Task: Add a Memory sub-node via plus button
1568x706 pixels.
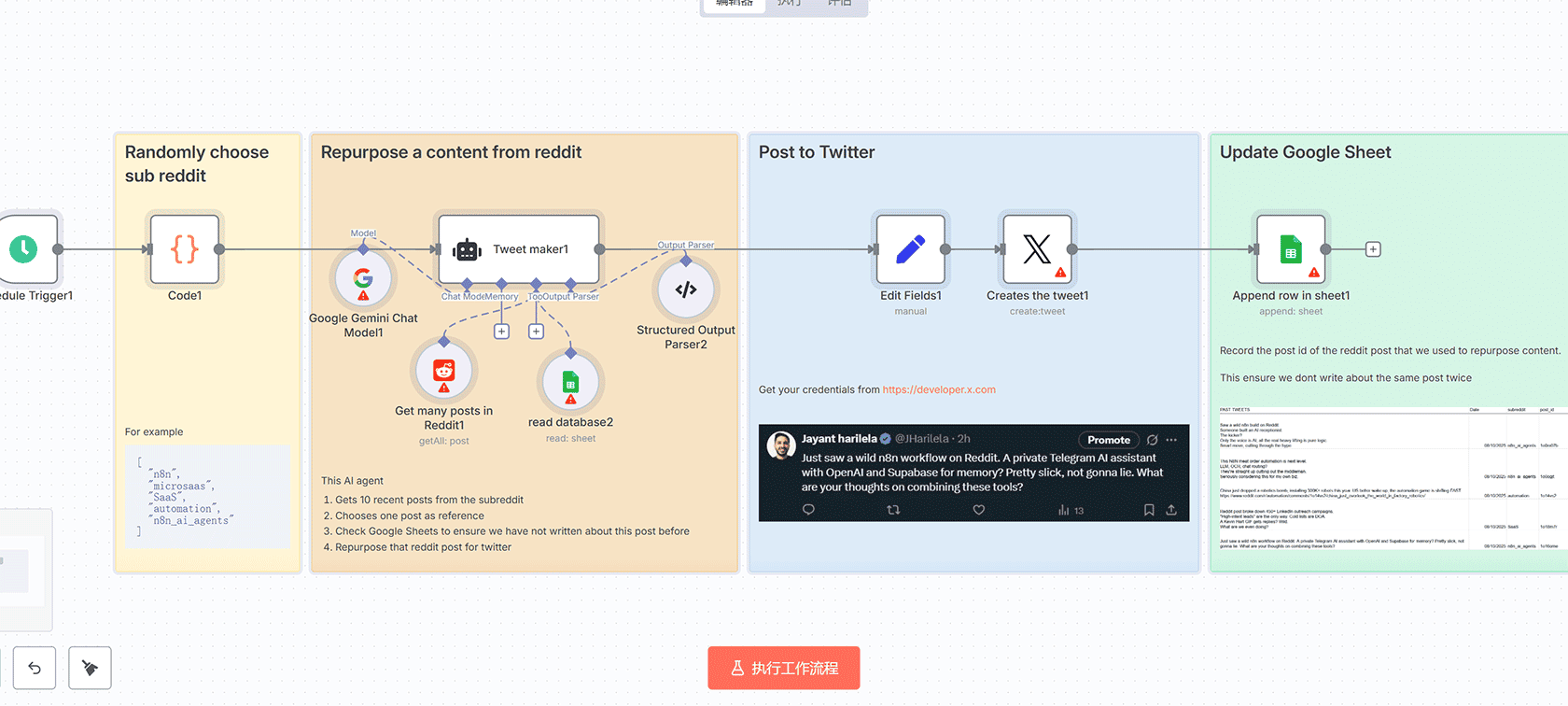Action: (x=501, y=332)
